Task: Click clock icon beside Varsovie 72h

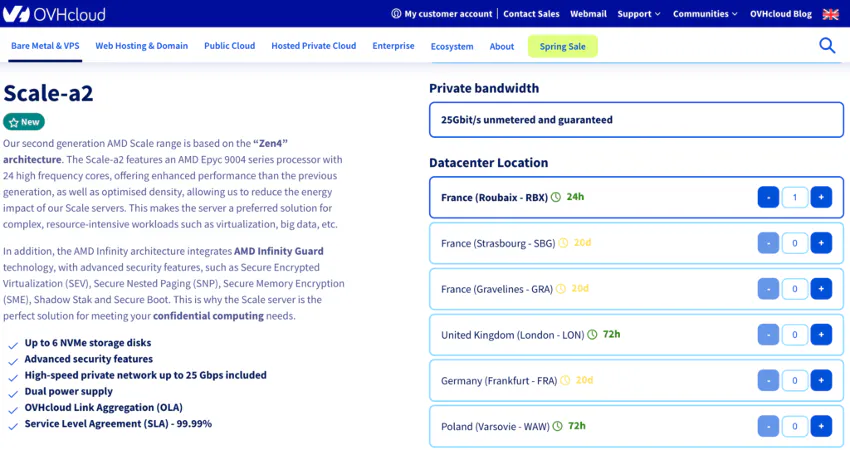Action: [x=557, y=426]
